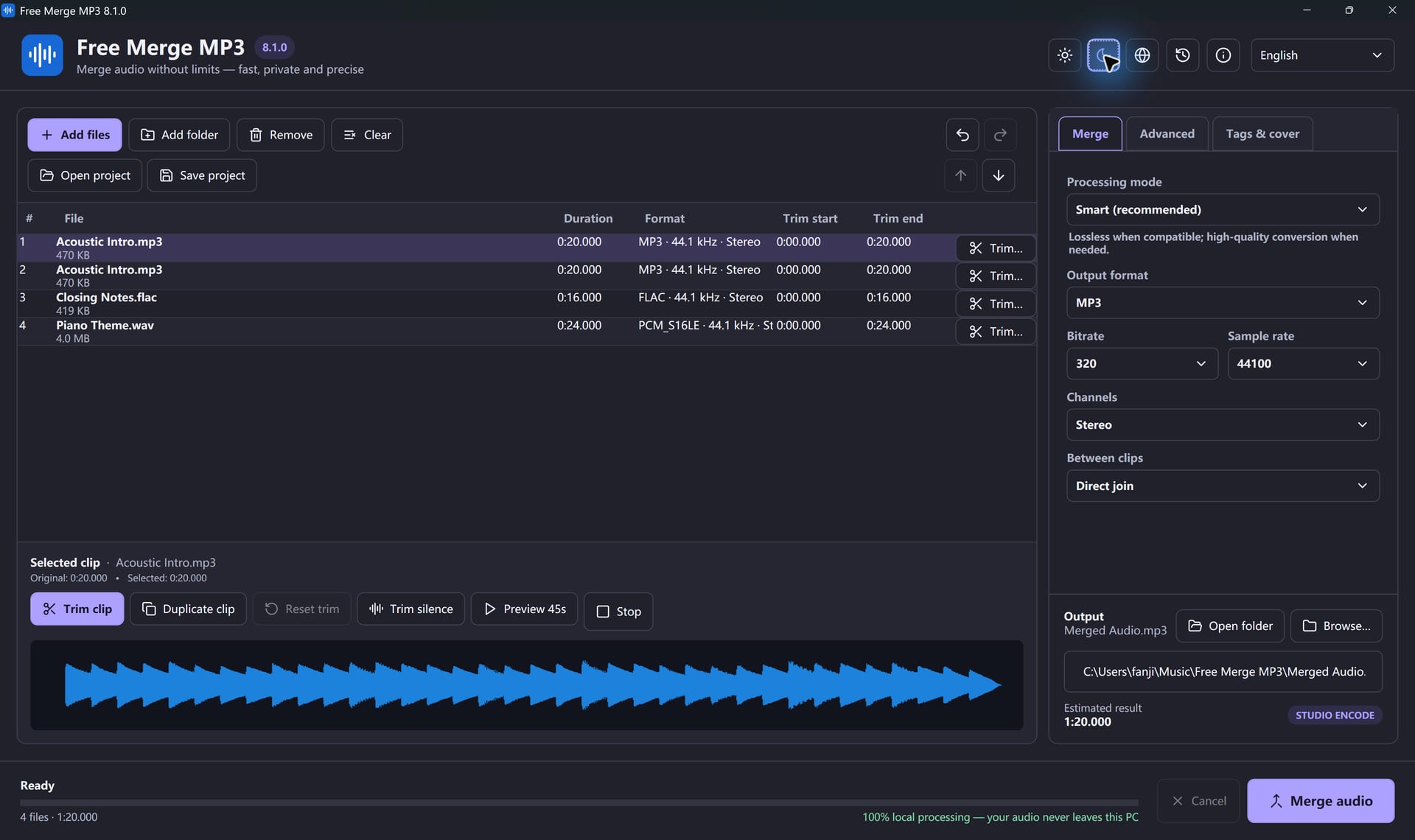
Task: Open the Output format MP3 dropdown
Action: click(1223, 303)
